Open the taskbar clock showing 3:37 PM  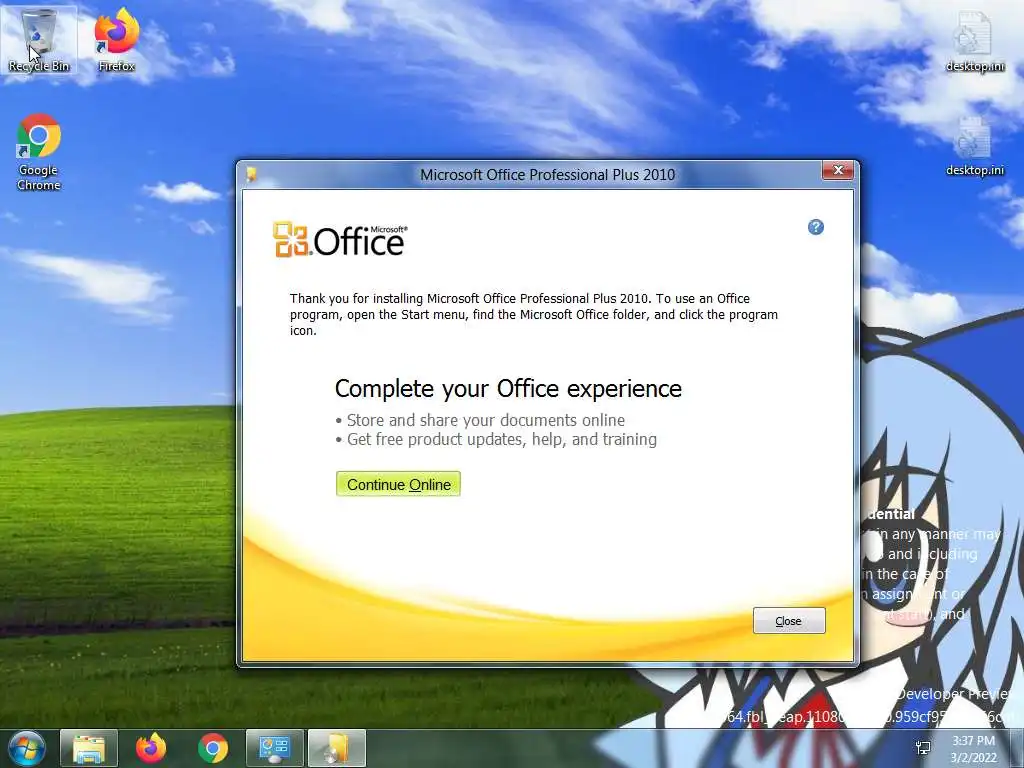[974, 749]
